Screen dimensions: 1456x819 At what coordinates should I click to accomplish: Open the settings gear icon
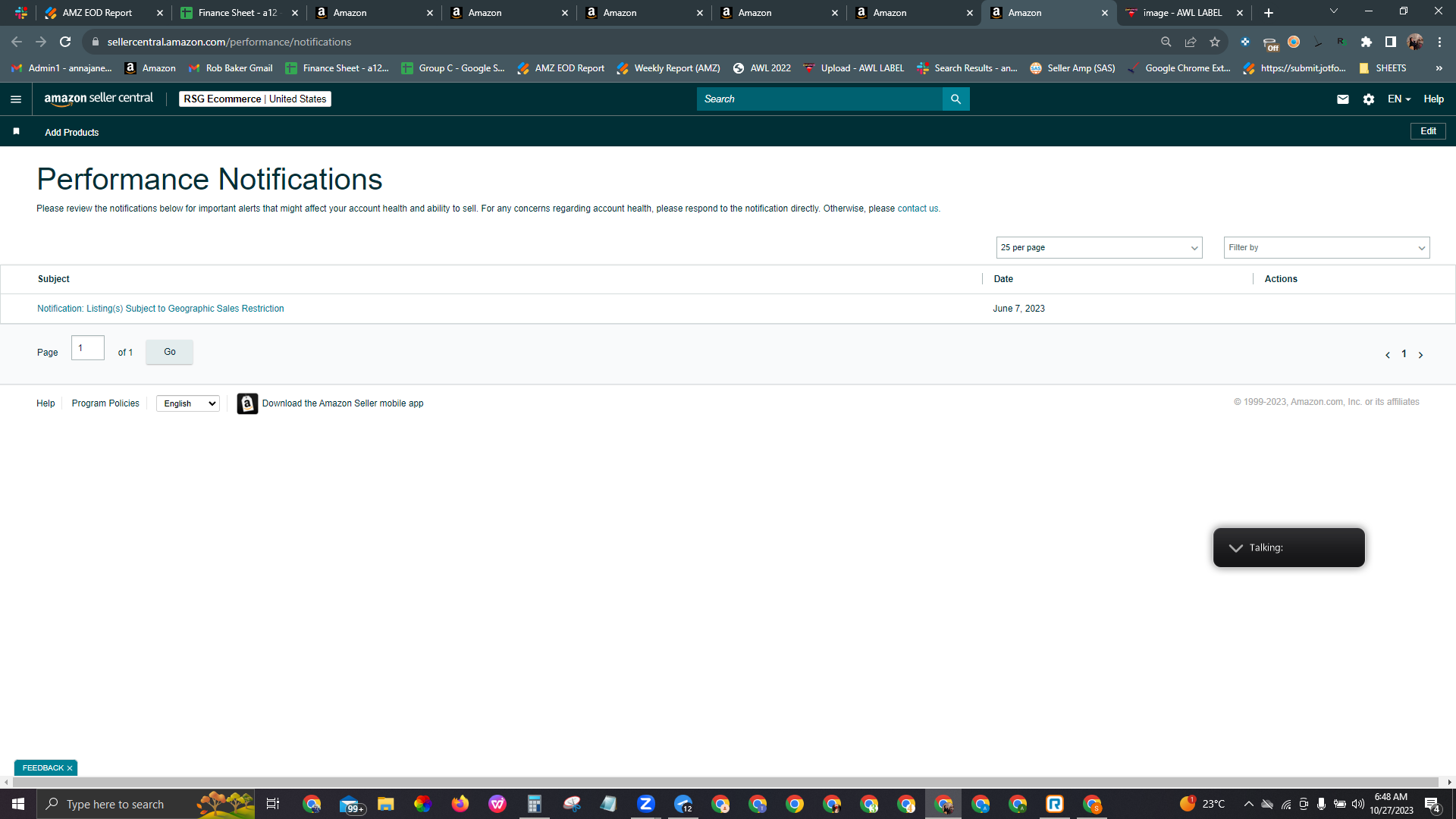(1368, 99)
